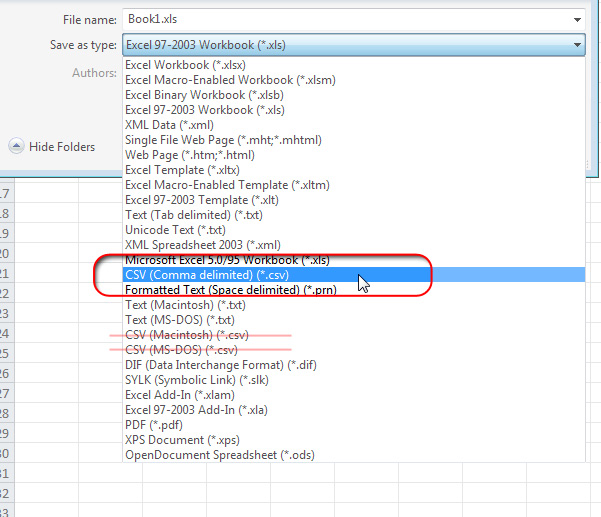Select XML Data (*.xml) format
Viewport: 601px width, 517px height.
(x=353, y=125)
